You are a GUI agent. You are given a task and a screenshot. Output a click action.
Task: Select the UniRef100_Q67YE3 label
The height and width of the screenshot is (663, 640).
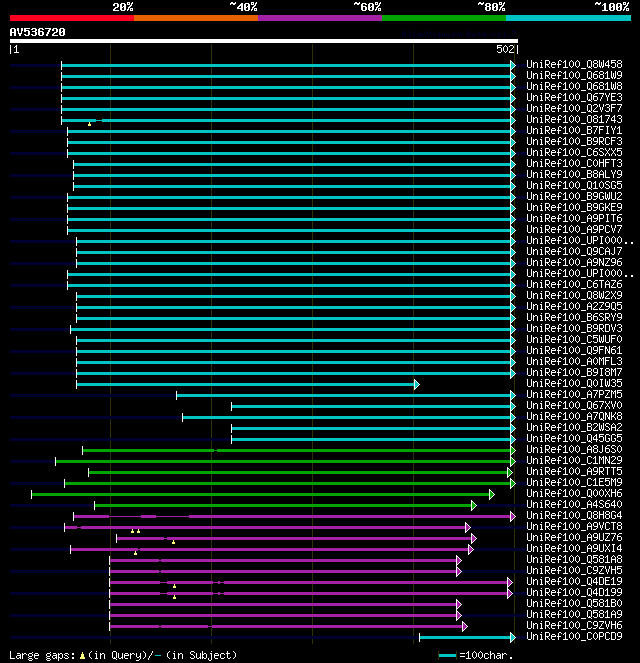tap(574, 97)
